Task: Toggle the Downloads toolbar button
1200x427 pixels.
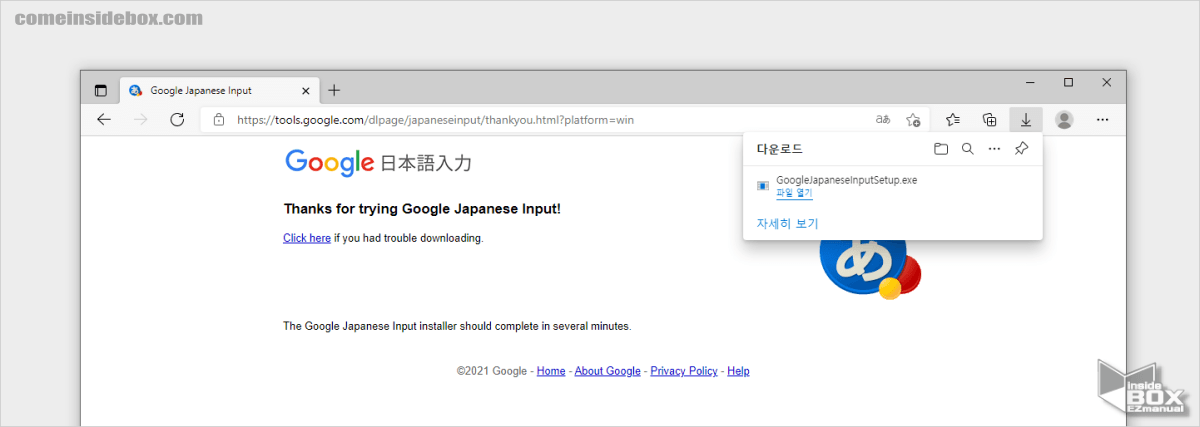Action: [x=1026, y=120]
